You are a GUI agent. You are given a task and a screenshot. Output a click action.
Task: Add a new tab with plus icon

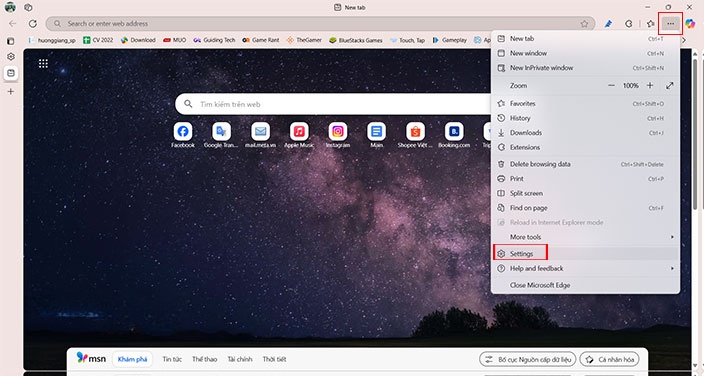point(11,91)
